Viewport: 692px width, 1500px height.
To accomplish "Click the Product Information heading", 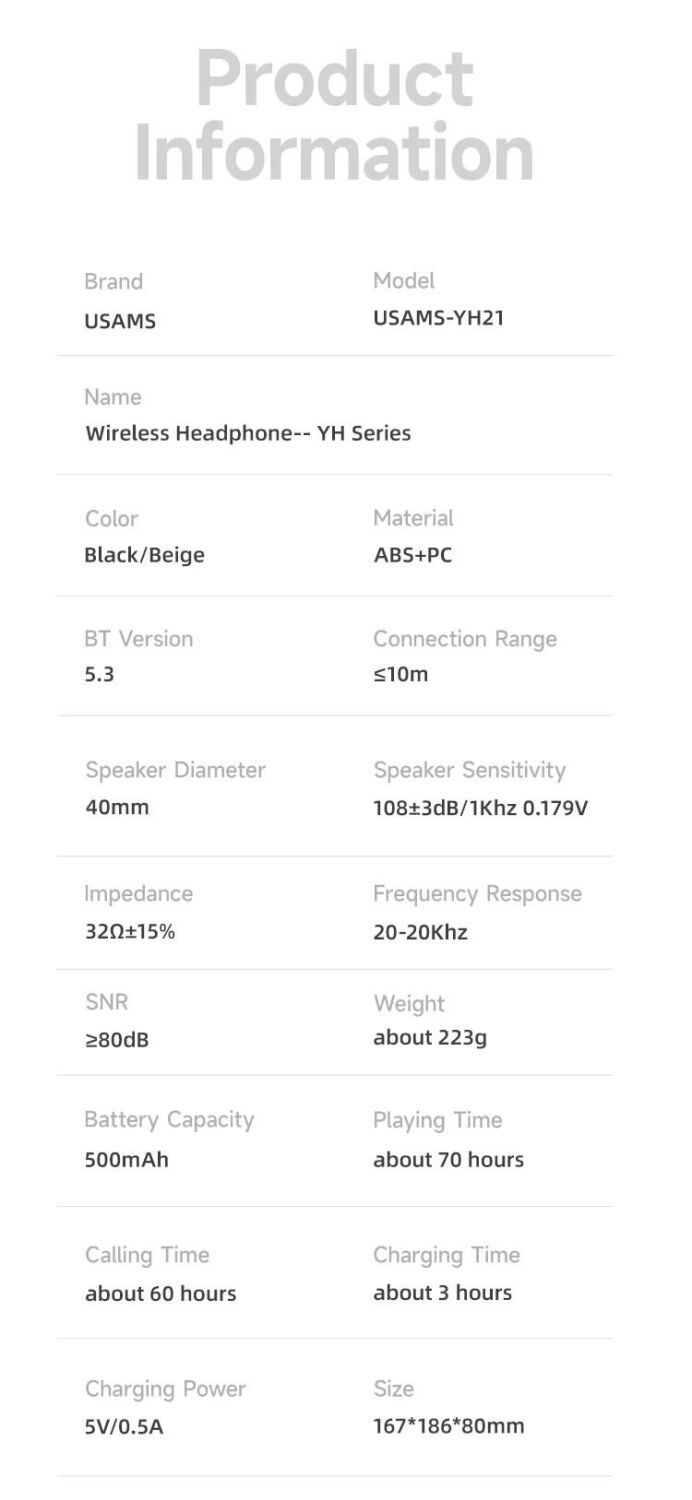I will click(x=334, y=115).
